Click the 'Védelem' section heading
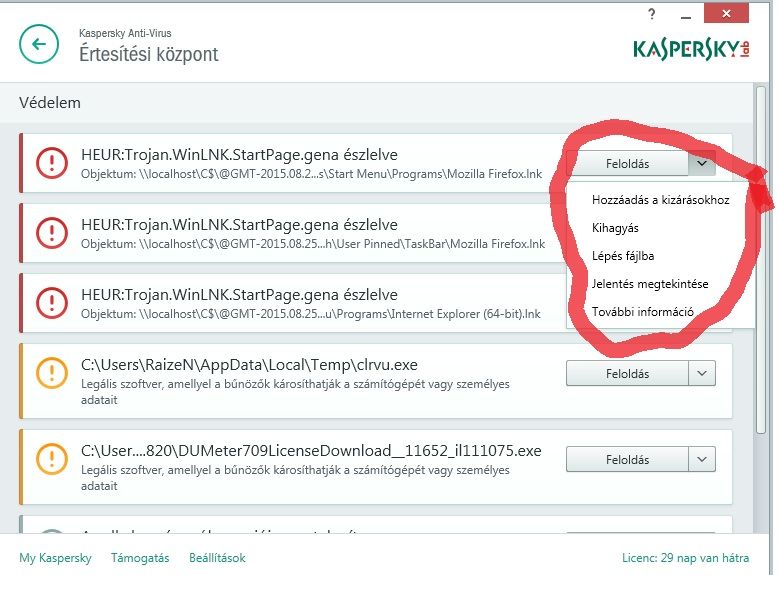This screenshot has width=778, height=594. tap(50, 103)
